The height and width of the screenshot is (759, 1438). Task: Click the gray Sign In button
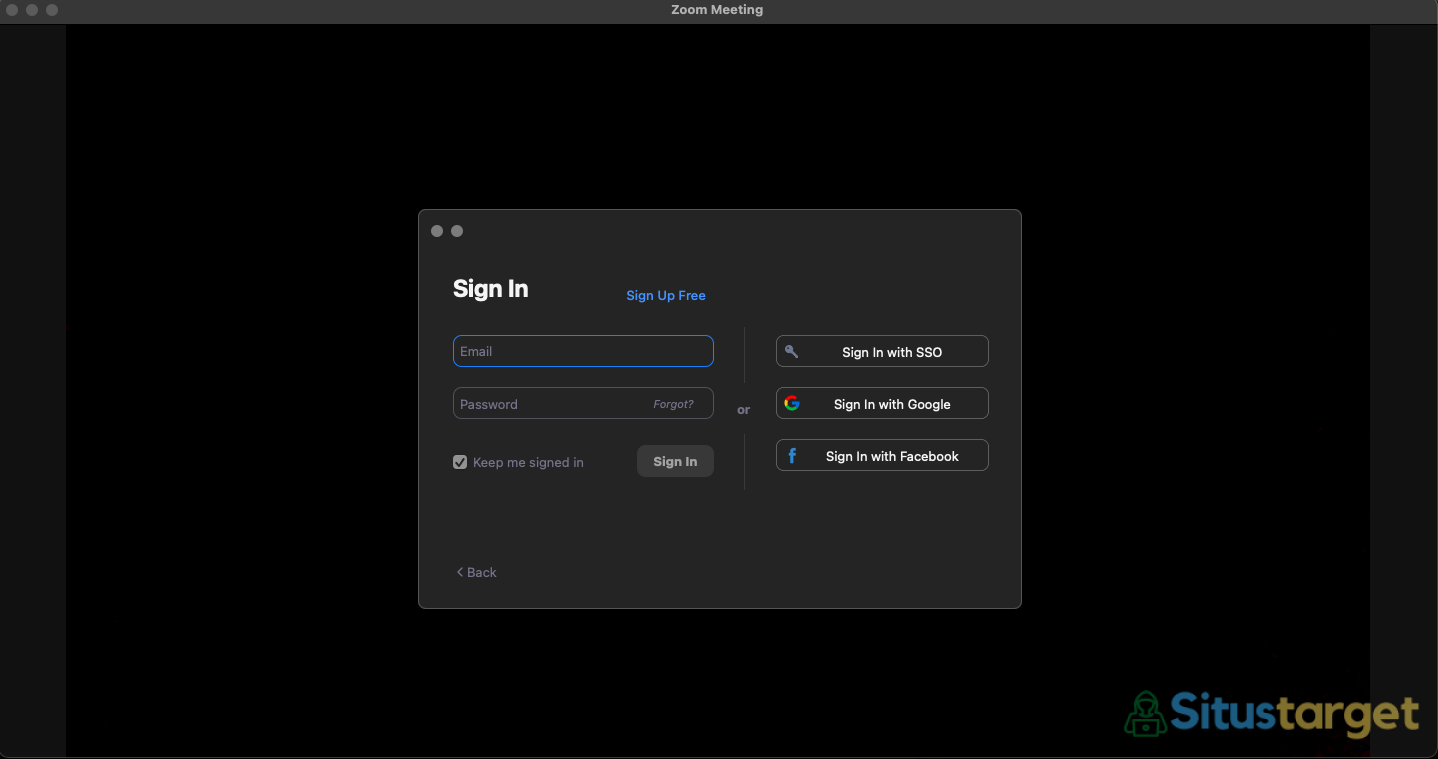coord(675,461)
